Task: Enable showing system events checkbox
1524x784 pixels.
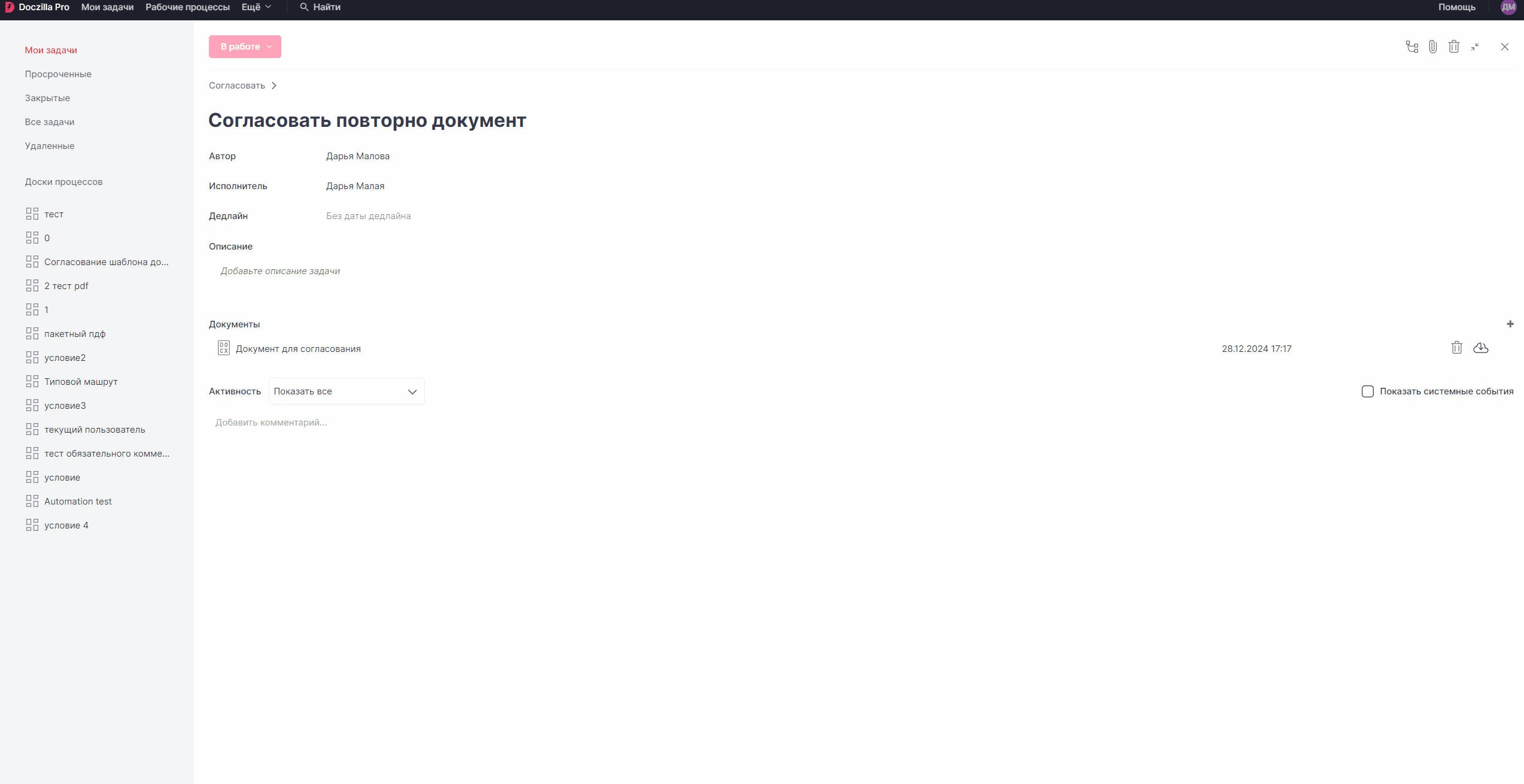Action: (x=1368, y=391)
